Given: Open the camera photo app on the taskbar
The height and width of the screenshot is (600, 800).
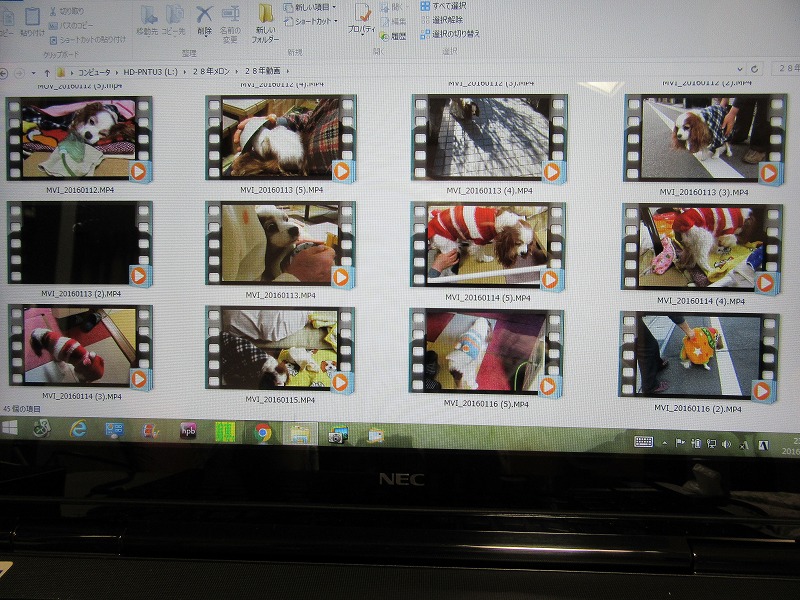Looking at the screenshot, I should point(337,435).
